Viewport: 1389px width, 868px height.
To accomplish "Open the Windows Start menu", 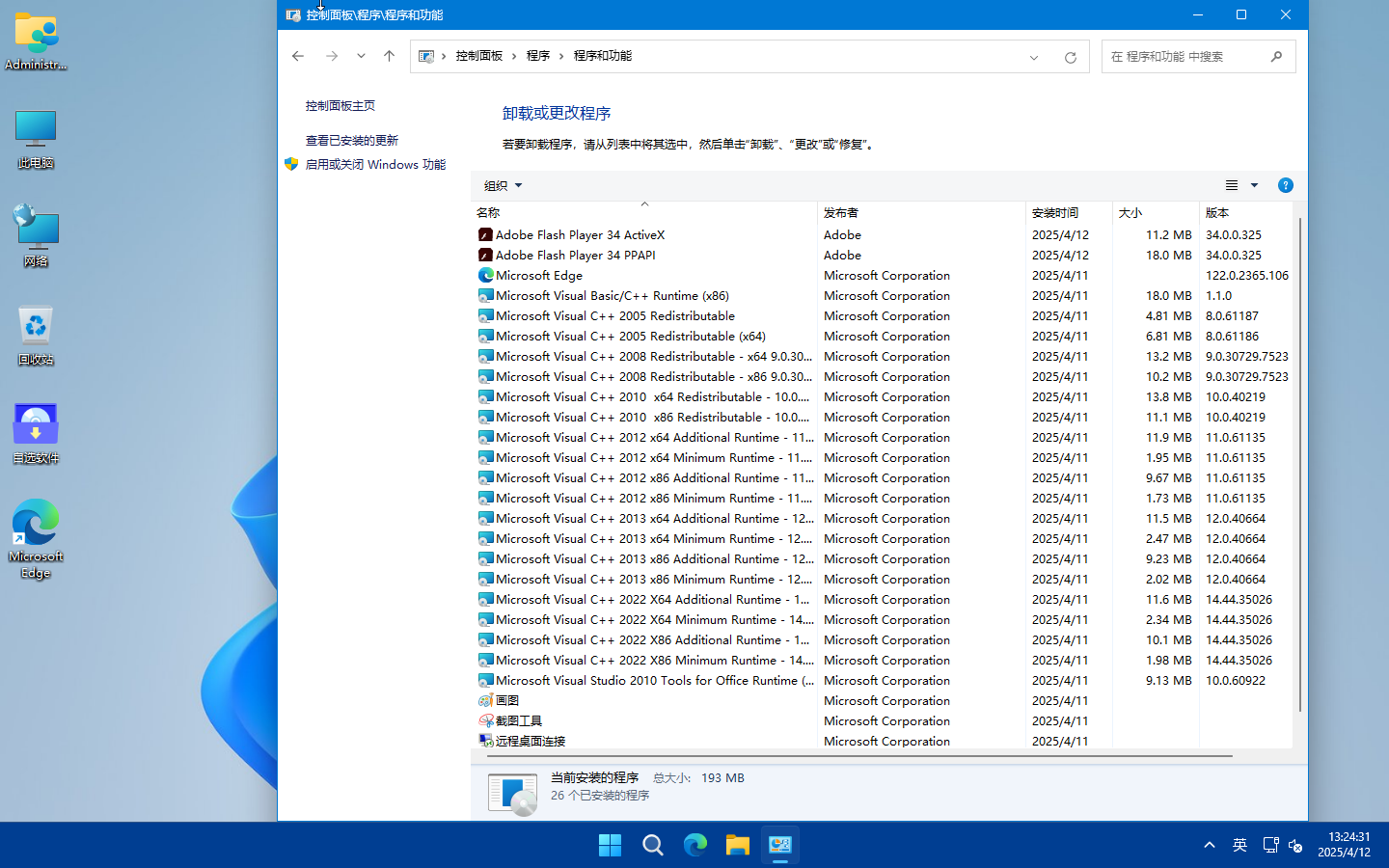I will click(x=611, y=845).
